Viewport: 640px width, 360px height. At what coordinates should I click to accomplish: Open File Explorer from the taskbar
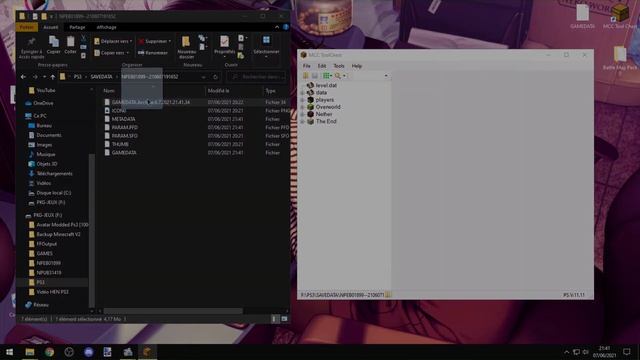point(30,352)
